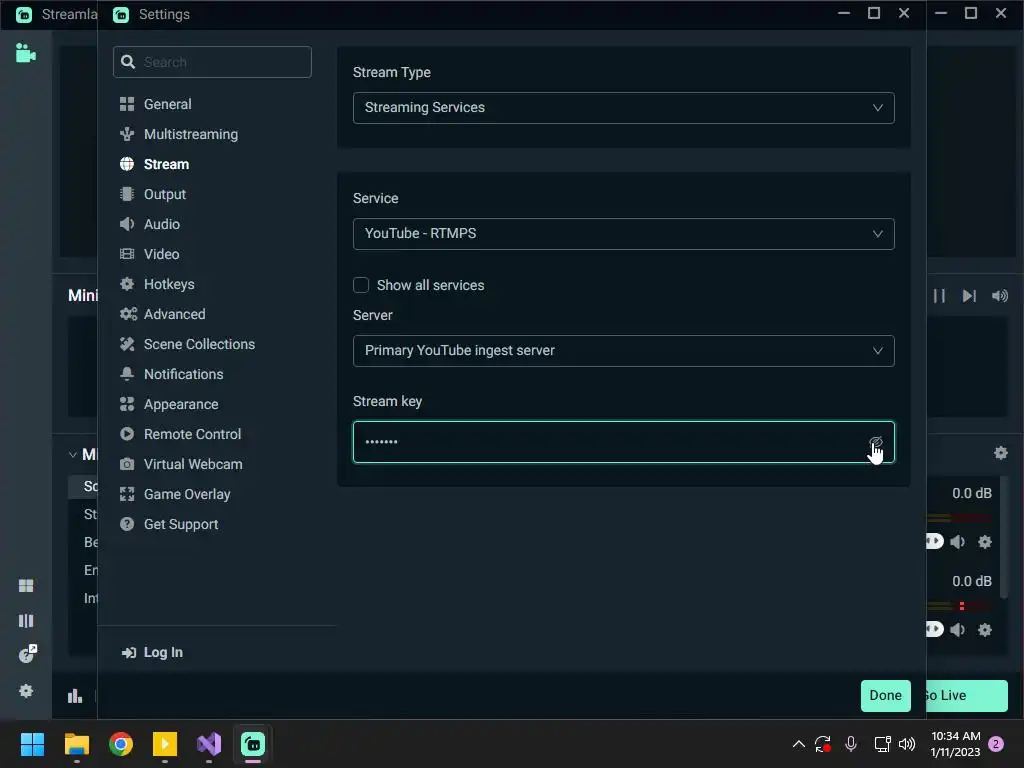Click the Audio speaker icon in sidebar
The width and height of the screenshot is (1024, 768).
[127, 225]
